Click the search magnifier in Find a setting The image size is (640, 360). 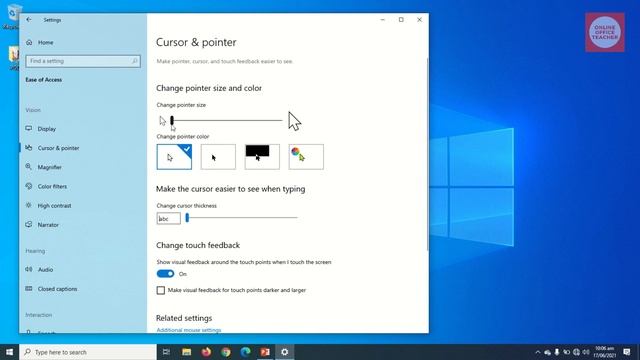click(134, 61)
